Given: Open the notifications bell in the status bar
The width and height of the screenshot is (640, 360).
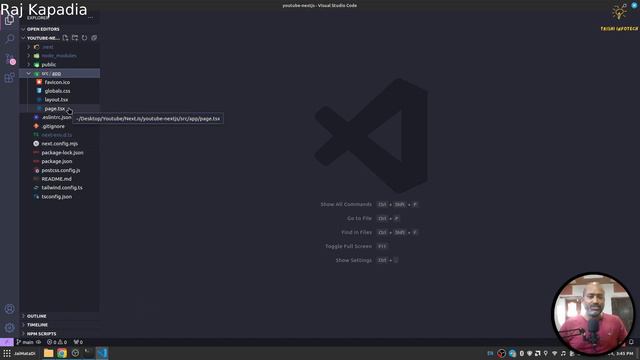Looking at the screenshot, I should point(631,342).
